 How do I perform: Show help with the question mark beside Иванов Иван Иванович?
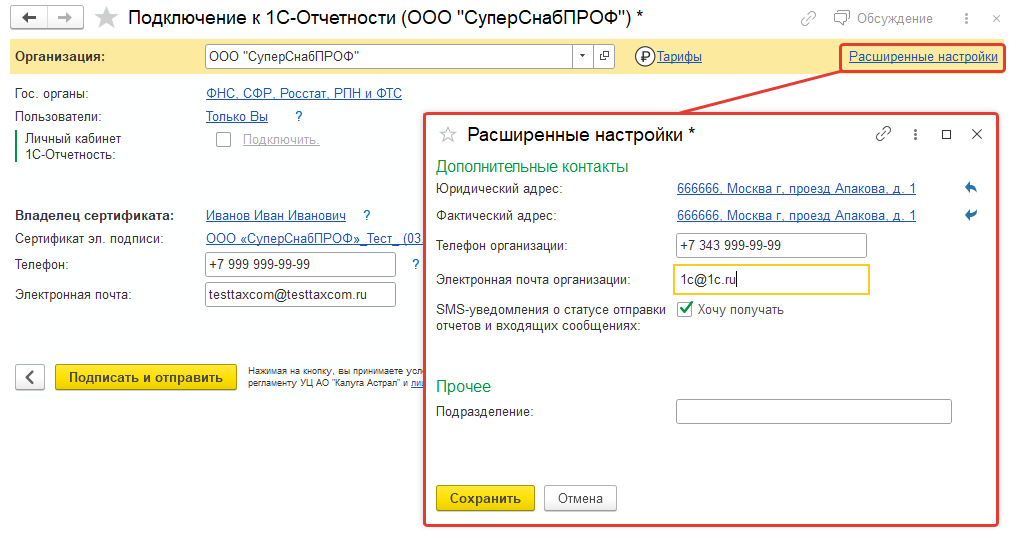click(x=367, y=215)
